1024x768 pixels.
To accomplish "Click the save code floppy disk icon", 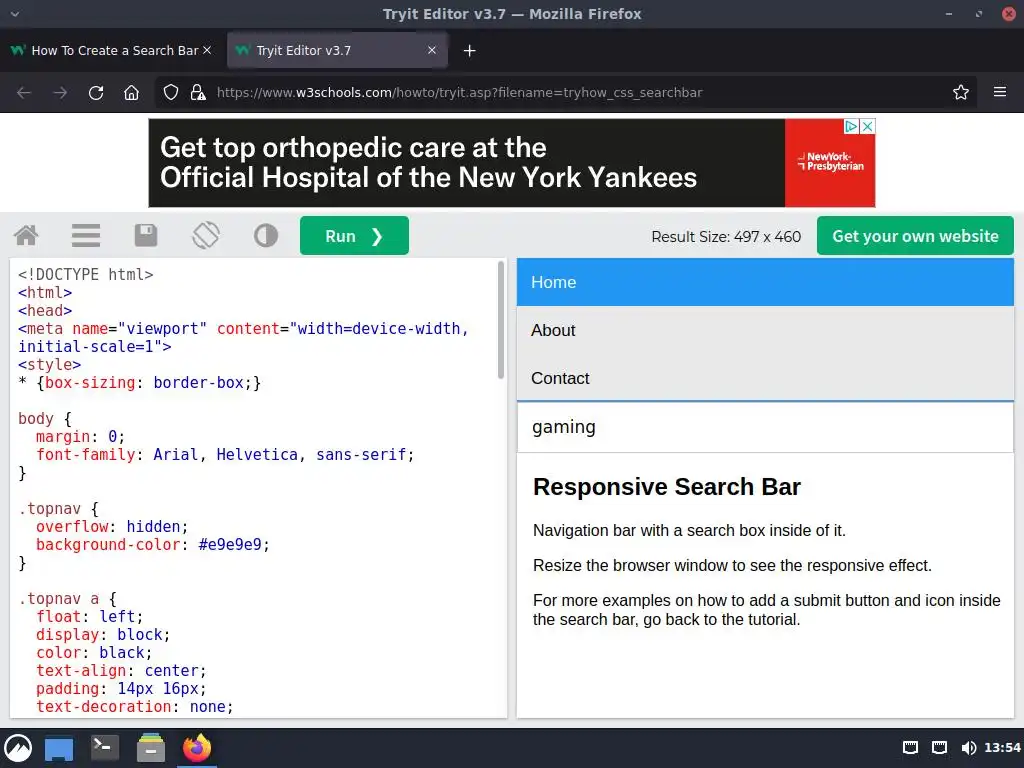I will (146, 236).
